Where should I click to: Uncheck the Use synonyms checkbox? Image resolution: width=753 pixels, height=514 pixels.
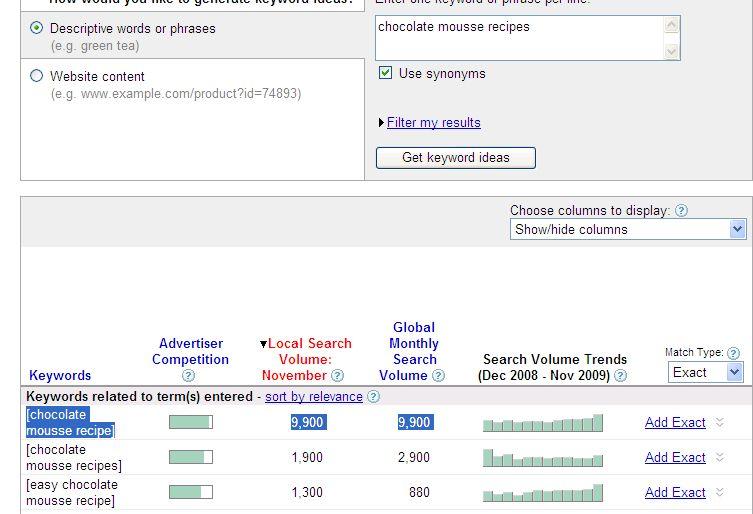tap(385, 73)
